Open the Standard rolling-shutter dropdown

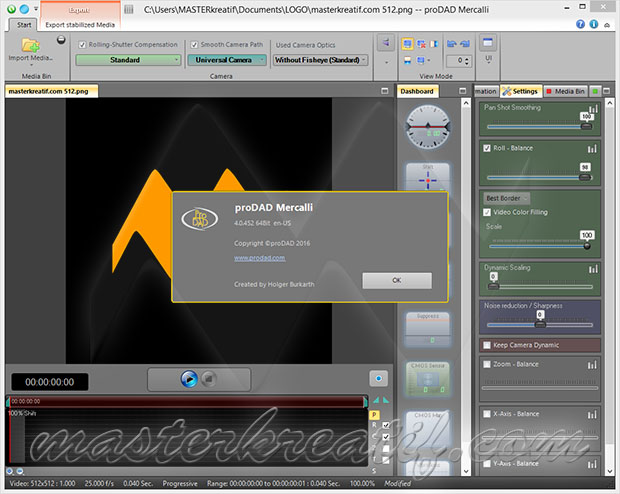(128, 60)
